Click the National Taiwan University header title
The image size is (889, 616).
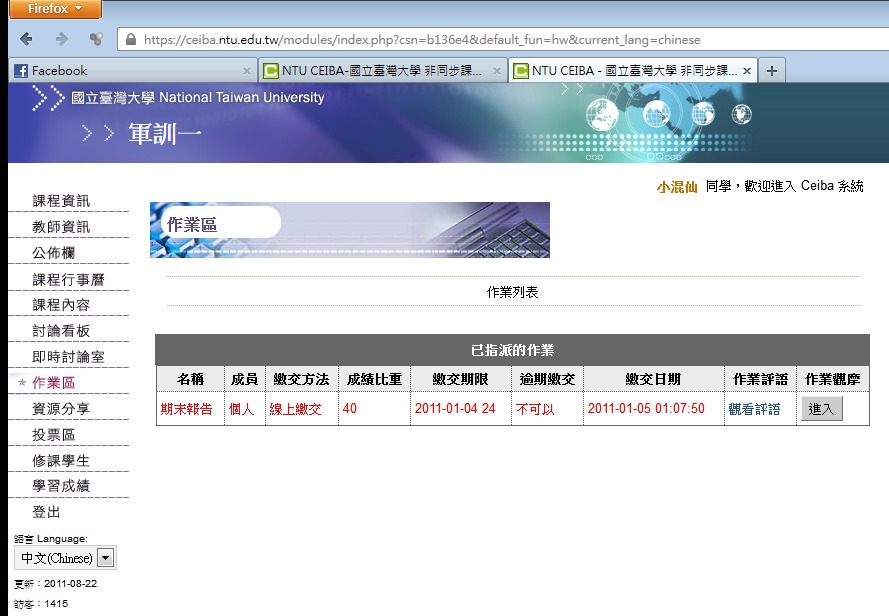tap(197, 98)
